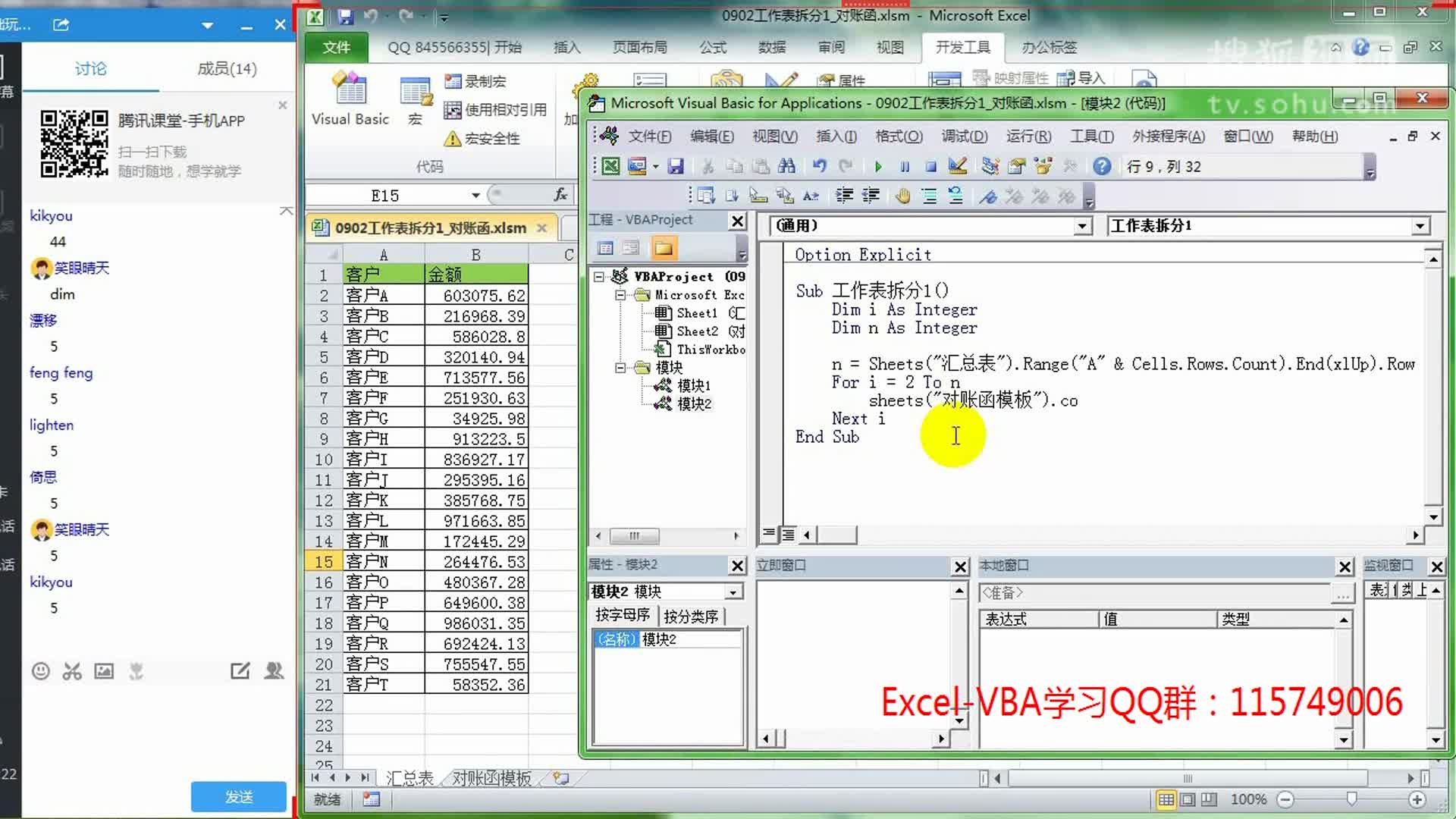Click the Find binoculars icon in VBA toolbar
Screen dimensions: 1456x819
coord(786,166)
